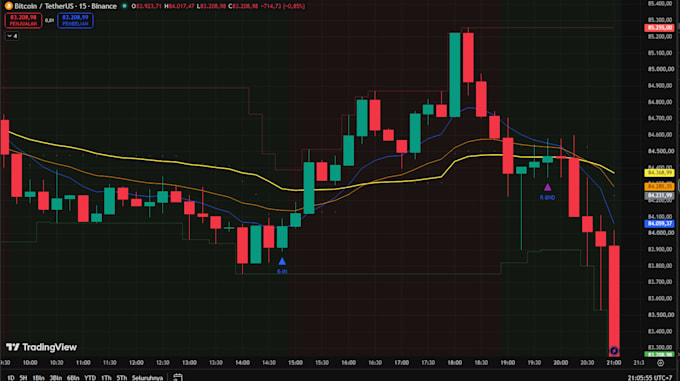Click the blue B-IN up-arrow signal marker

[282, 261]
